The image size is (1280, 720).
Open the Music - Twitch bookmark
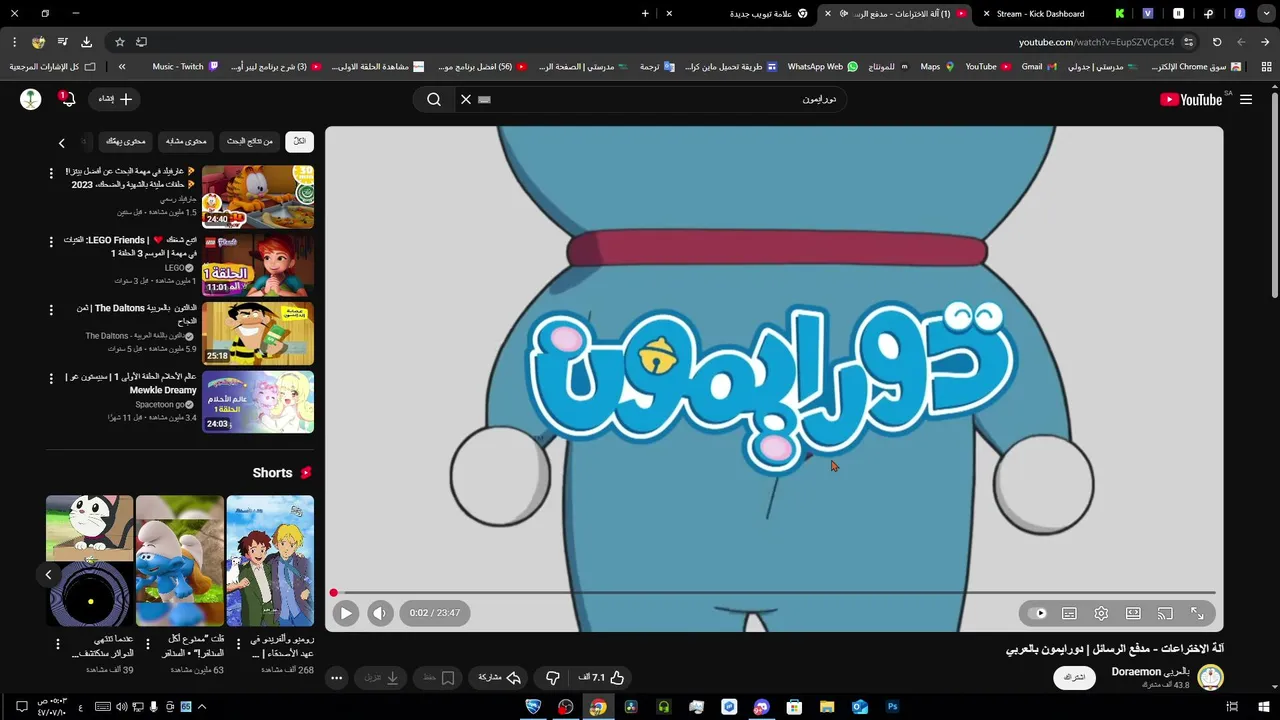[x=185, y=67]
